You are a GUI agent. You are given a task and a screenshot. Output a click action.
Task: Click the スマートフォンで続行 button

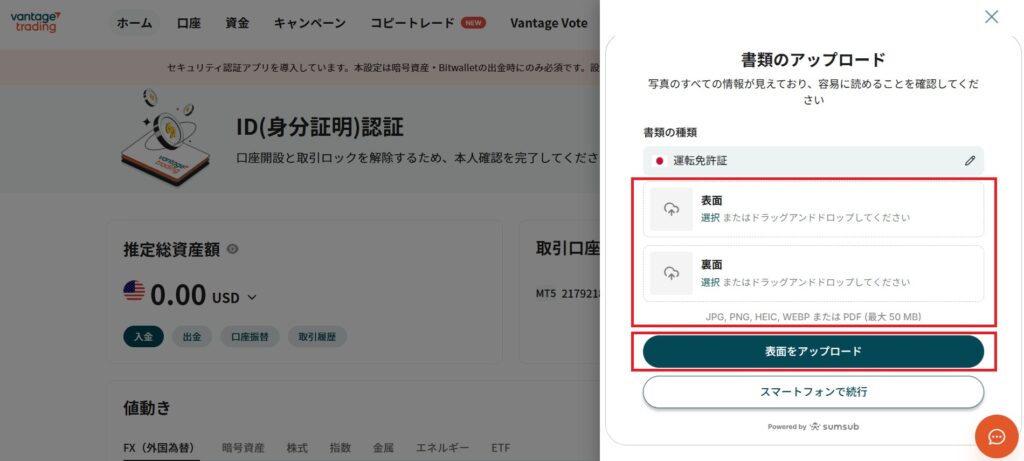point(813,392)
